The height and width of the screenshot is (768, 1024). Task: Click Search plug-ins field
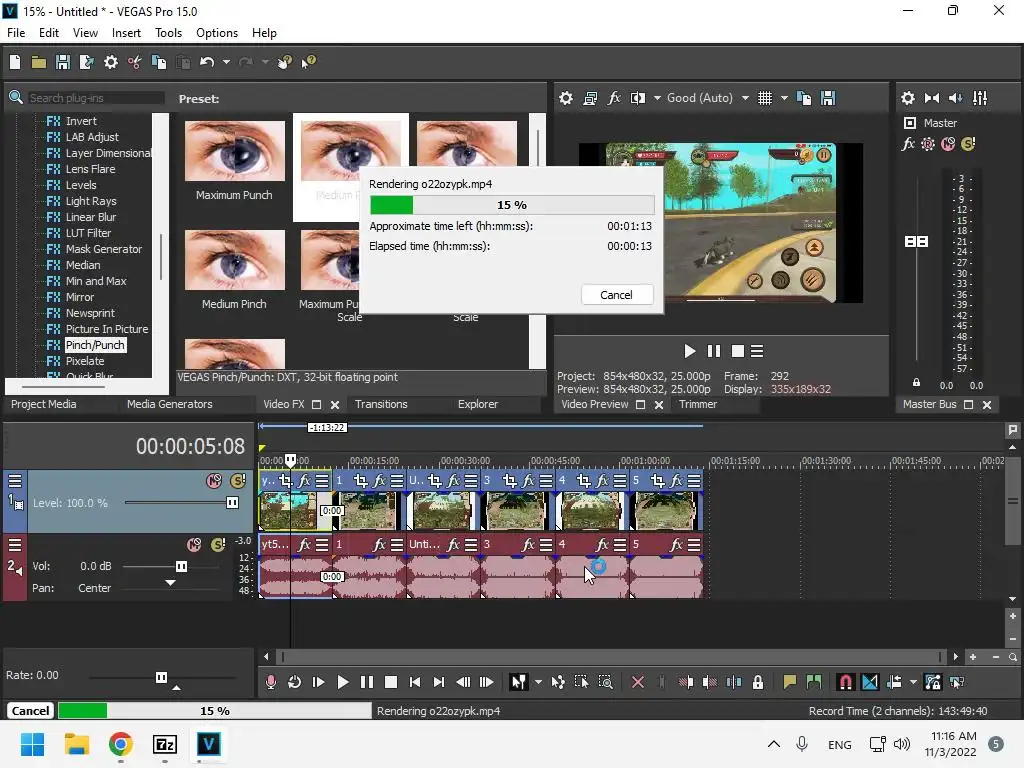(96, 98)
